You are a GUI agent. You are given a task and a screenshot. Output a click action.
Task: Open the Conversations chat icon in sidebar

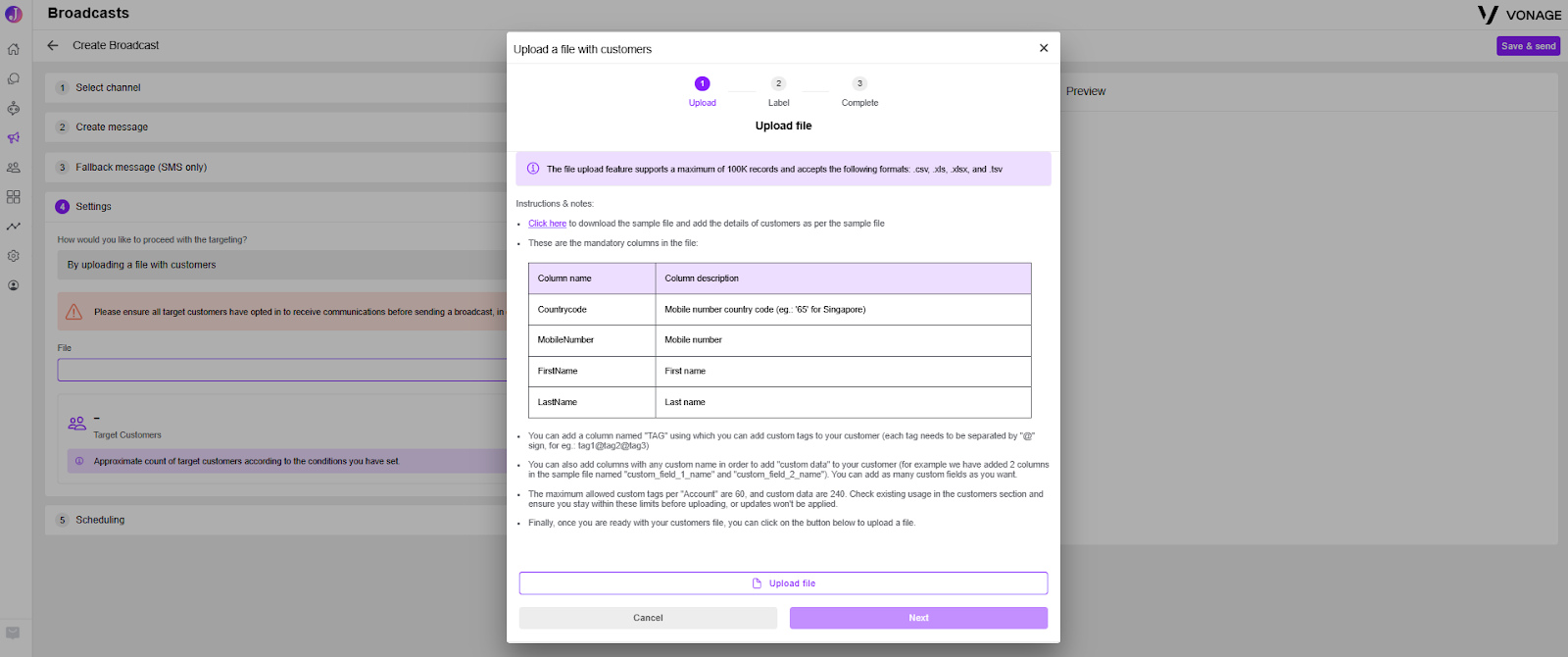[14, 78]
